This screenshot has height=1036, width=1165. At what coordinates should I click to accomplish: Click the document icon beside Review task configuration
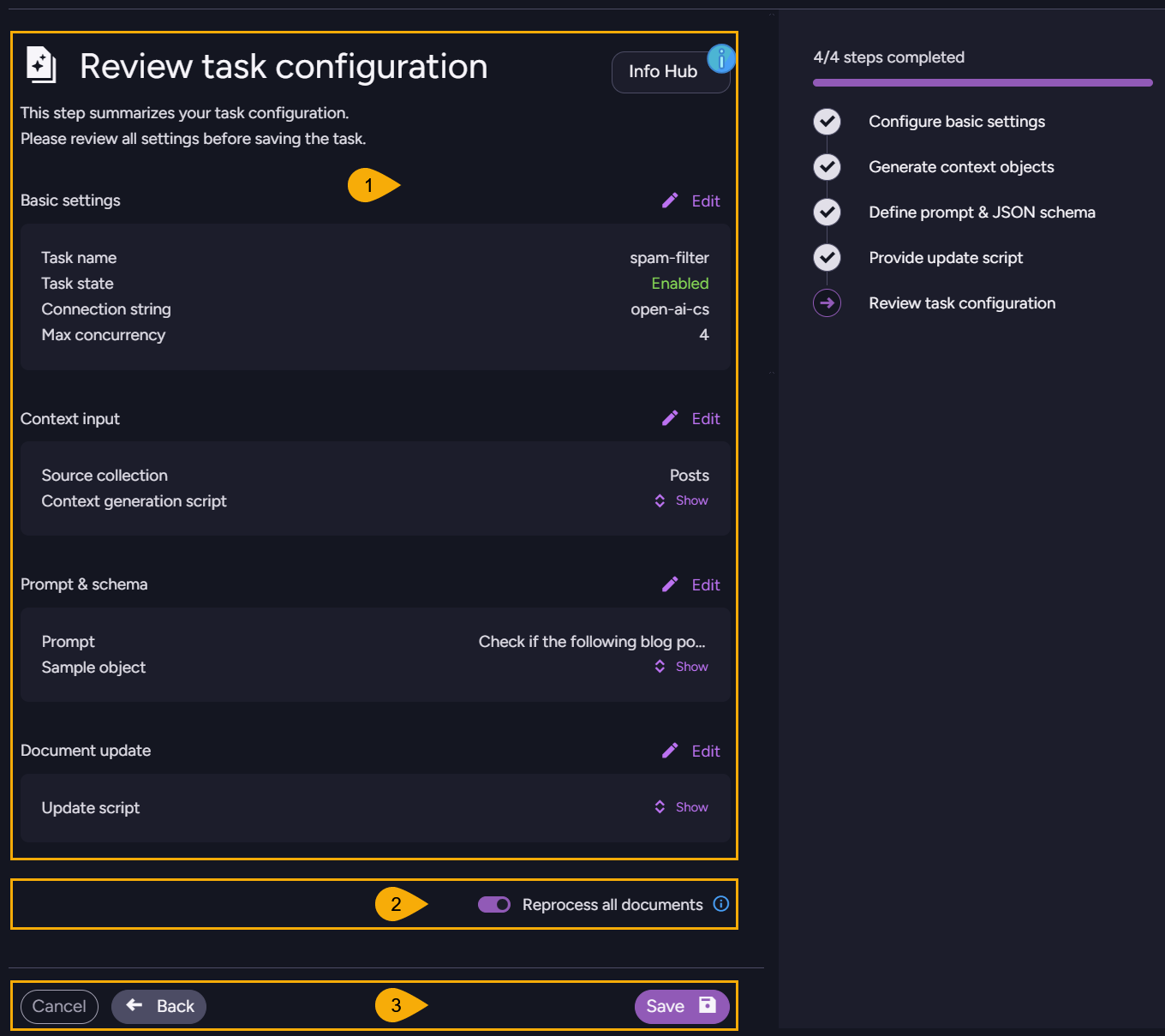tap(39, 65)
